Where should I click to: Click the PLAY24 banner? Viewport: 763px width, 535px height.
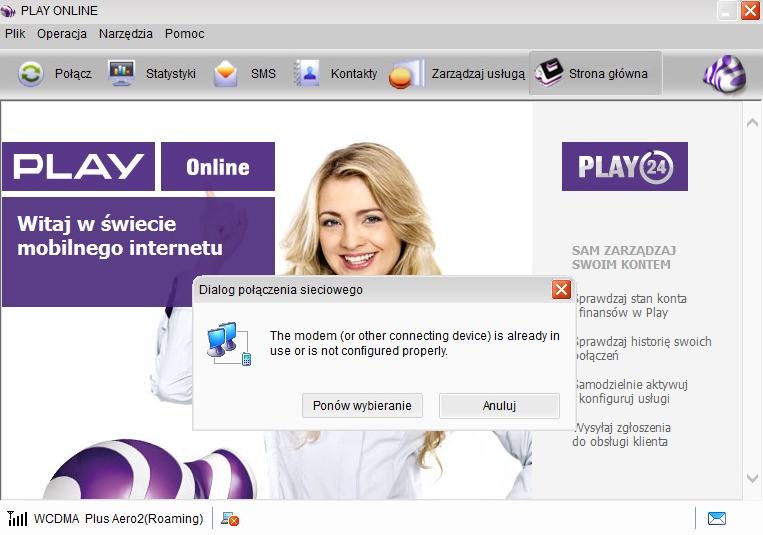(x=624, y=166)
